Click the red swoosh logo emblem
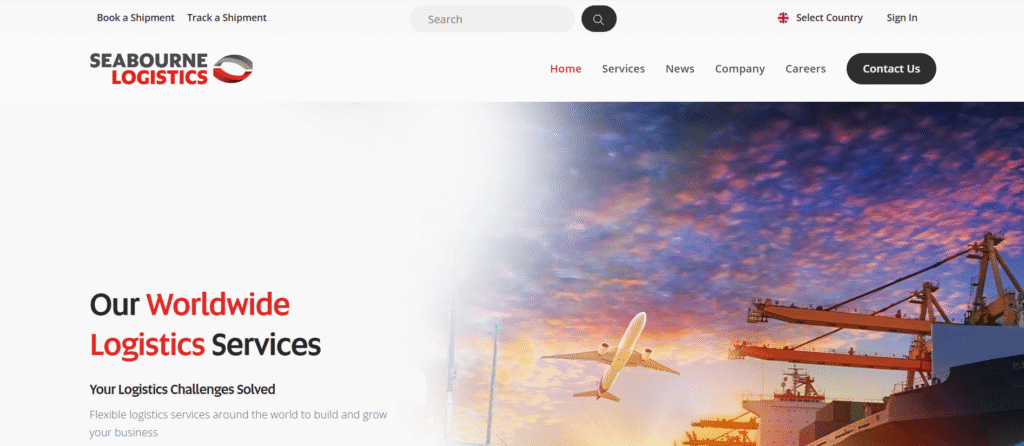 click(x=232, y=69)
